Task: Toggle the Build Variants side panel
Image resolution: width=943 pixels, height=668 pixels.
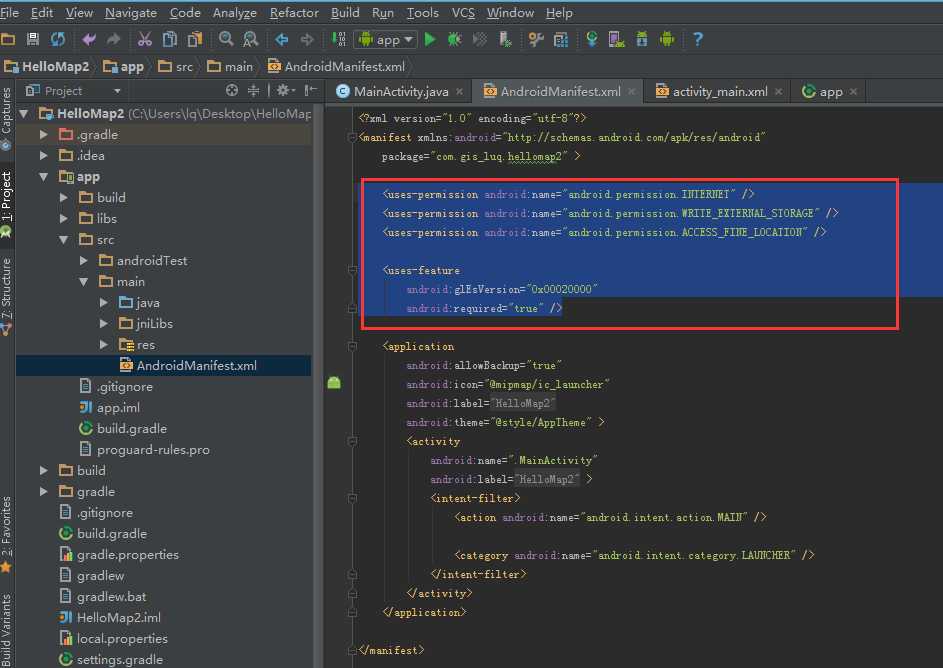Action: pos(7,628)
